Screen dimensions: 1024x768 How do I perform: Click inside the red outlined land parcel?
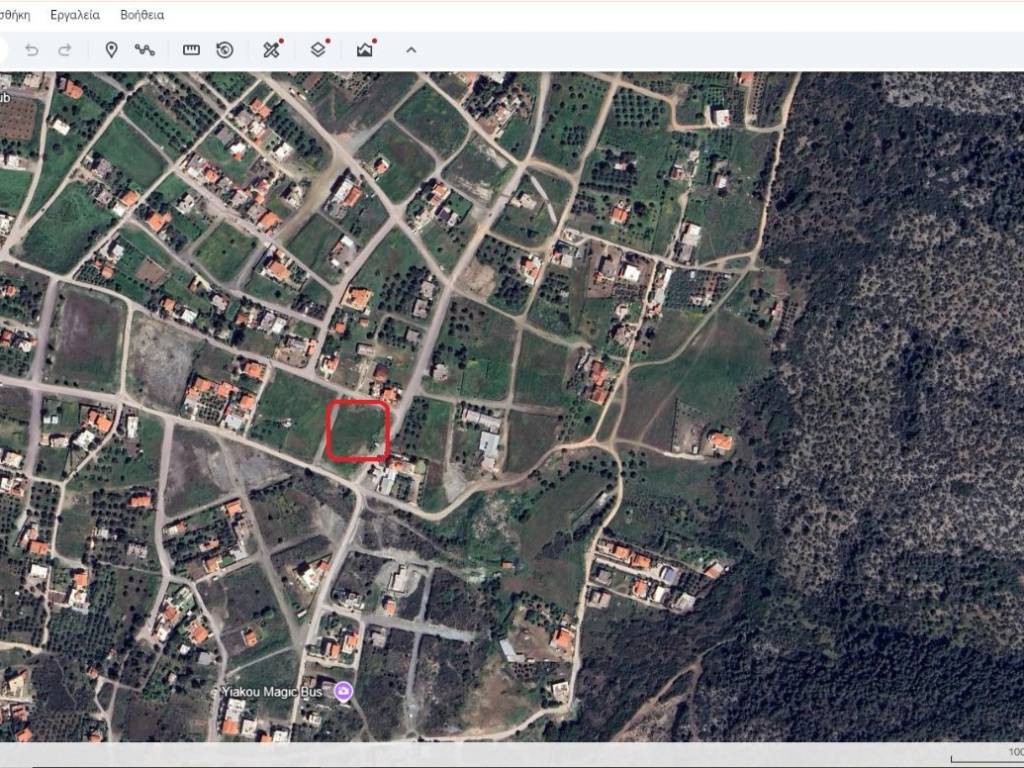357,431
